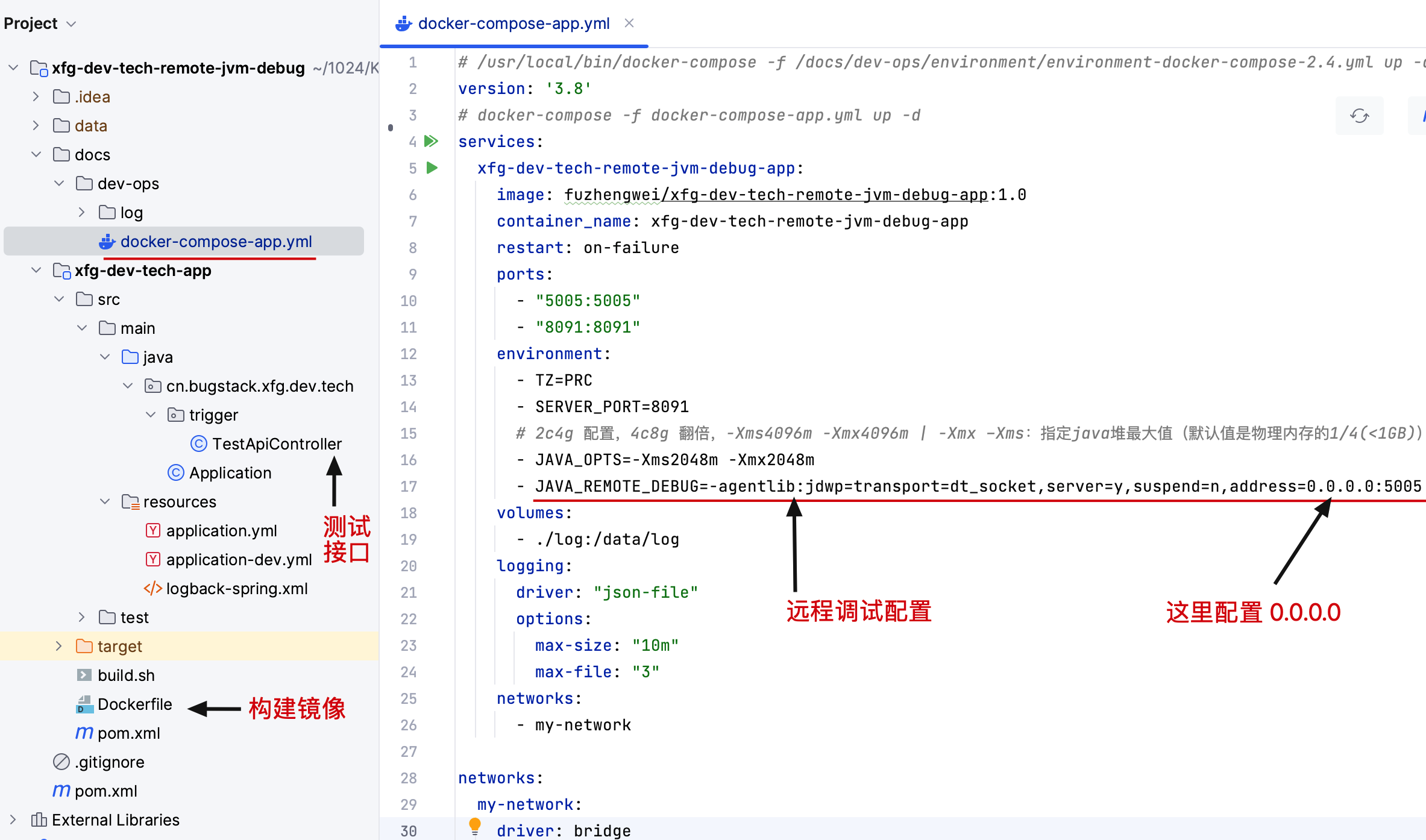
Task: Click './log:/data/log' volume text
Action: (x=607, y=539)
